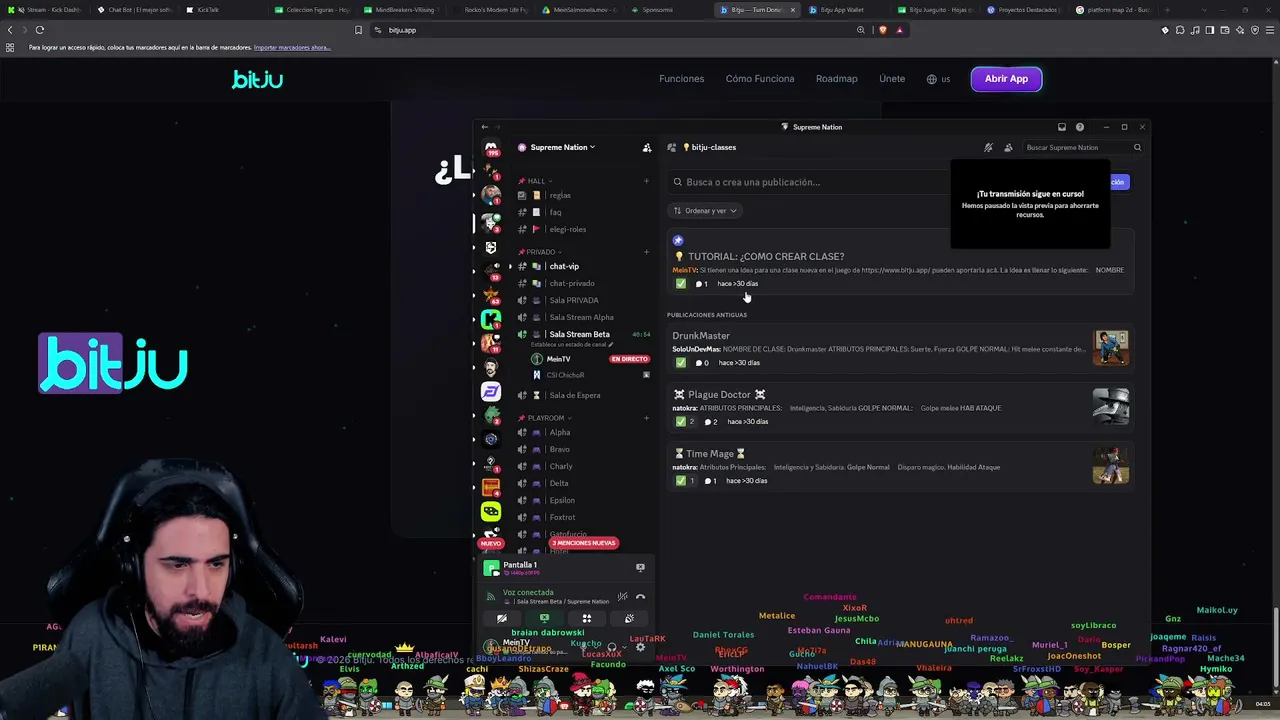
Task: Open the green Kick server icon
Action: (491, 319)
